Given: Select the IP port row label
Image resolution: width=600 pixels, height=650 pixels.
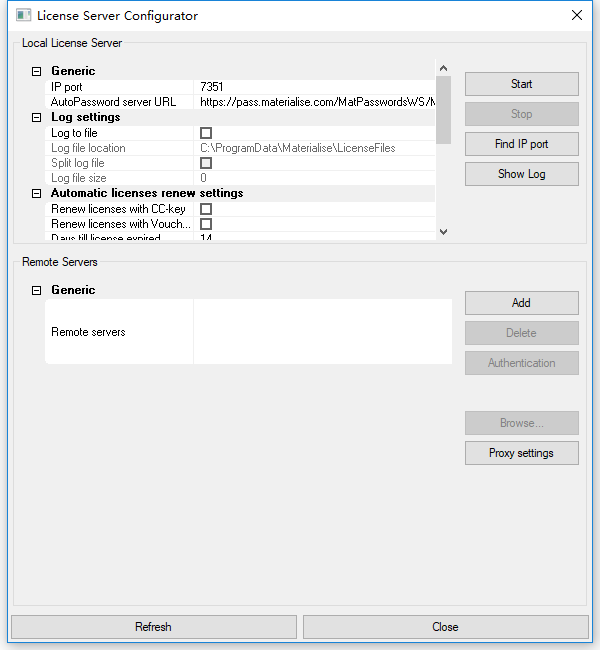Looking at the screenshot, I should [x=67, y=87].
